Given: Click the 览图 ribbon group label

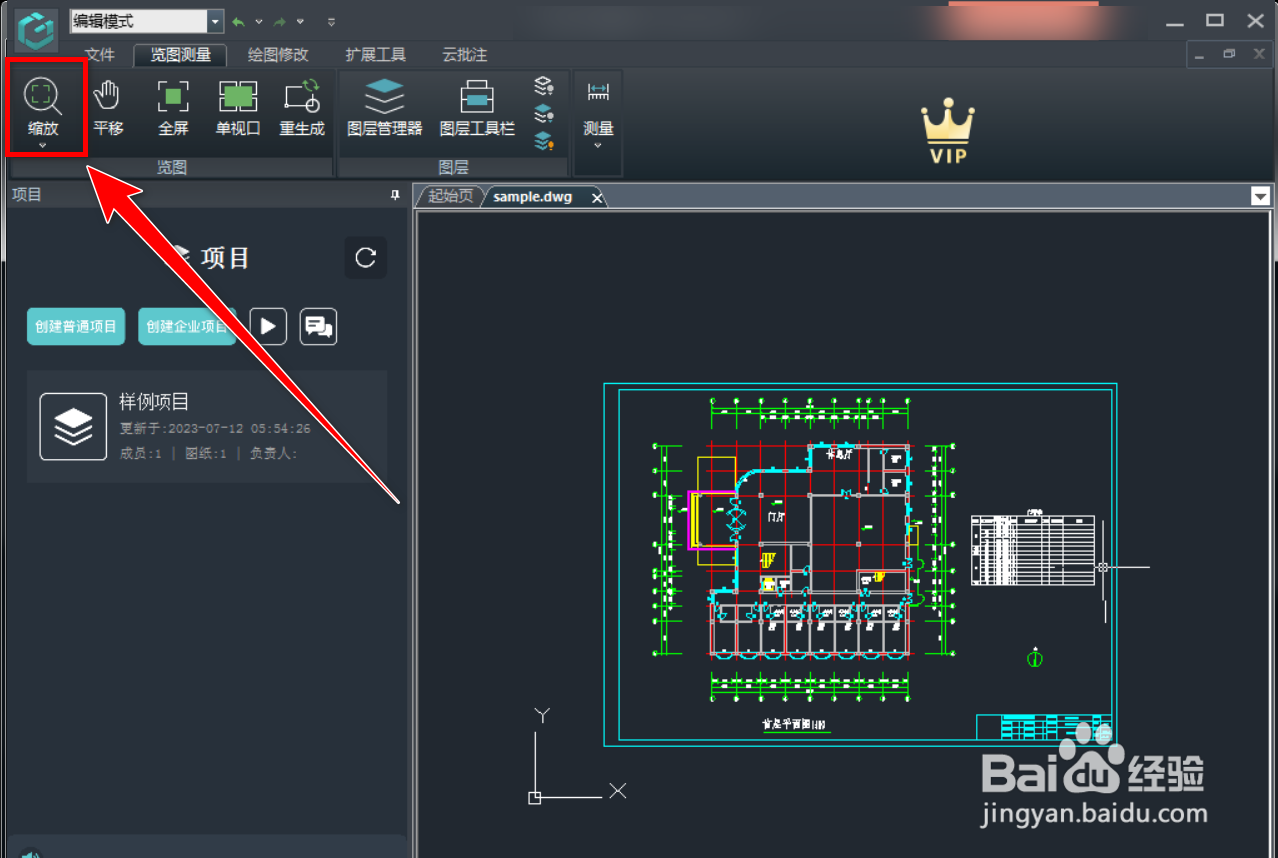Looking at the screenshot, I should click(172, 168).
